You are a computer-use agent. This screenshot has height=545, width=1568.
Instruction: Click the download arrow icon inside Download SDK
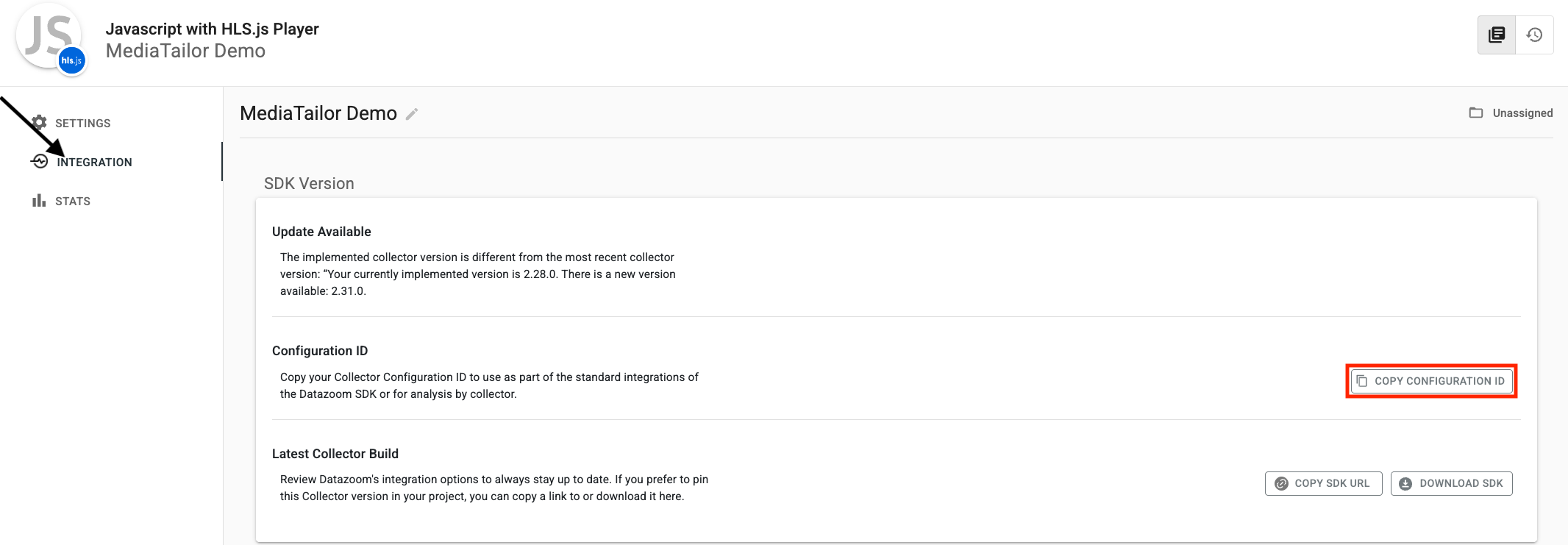point(1405,483)
